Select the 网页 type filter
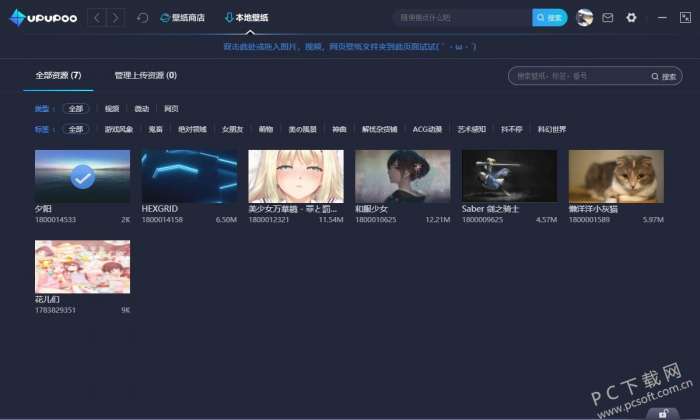The height and width of the screenshot is (420, 700). point(171,108)
